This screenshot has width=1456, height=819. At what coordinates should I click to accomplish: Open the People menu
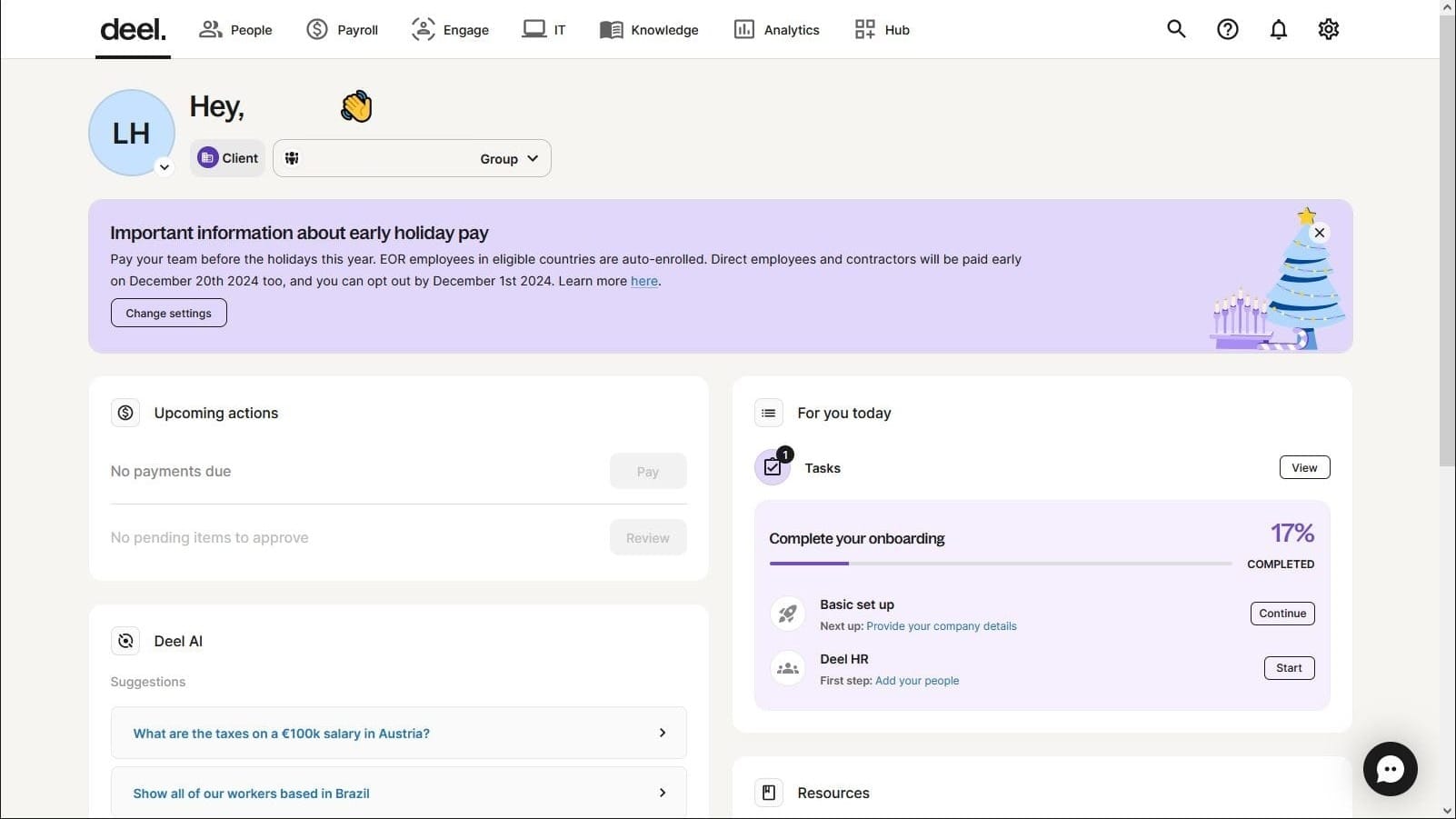point(235,30)
